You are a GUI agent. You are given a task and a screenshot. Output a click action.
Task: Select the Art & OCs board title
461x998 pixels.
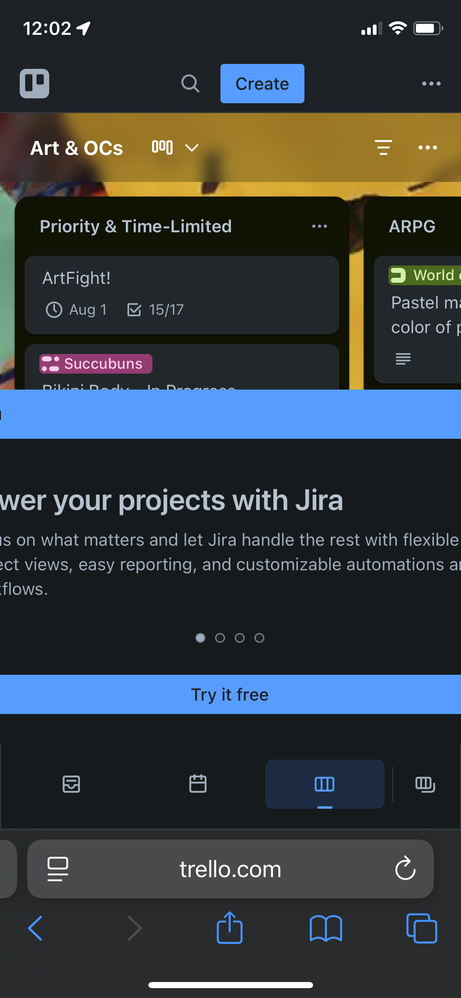[x=76, y=148]
